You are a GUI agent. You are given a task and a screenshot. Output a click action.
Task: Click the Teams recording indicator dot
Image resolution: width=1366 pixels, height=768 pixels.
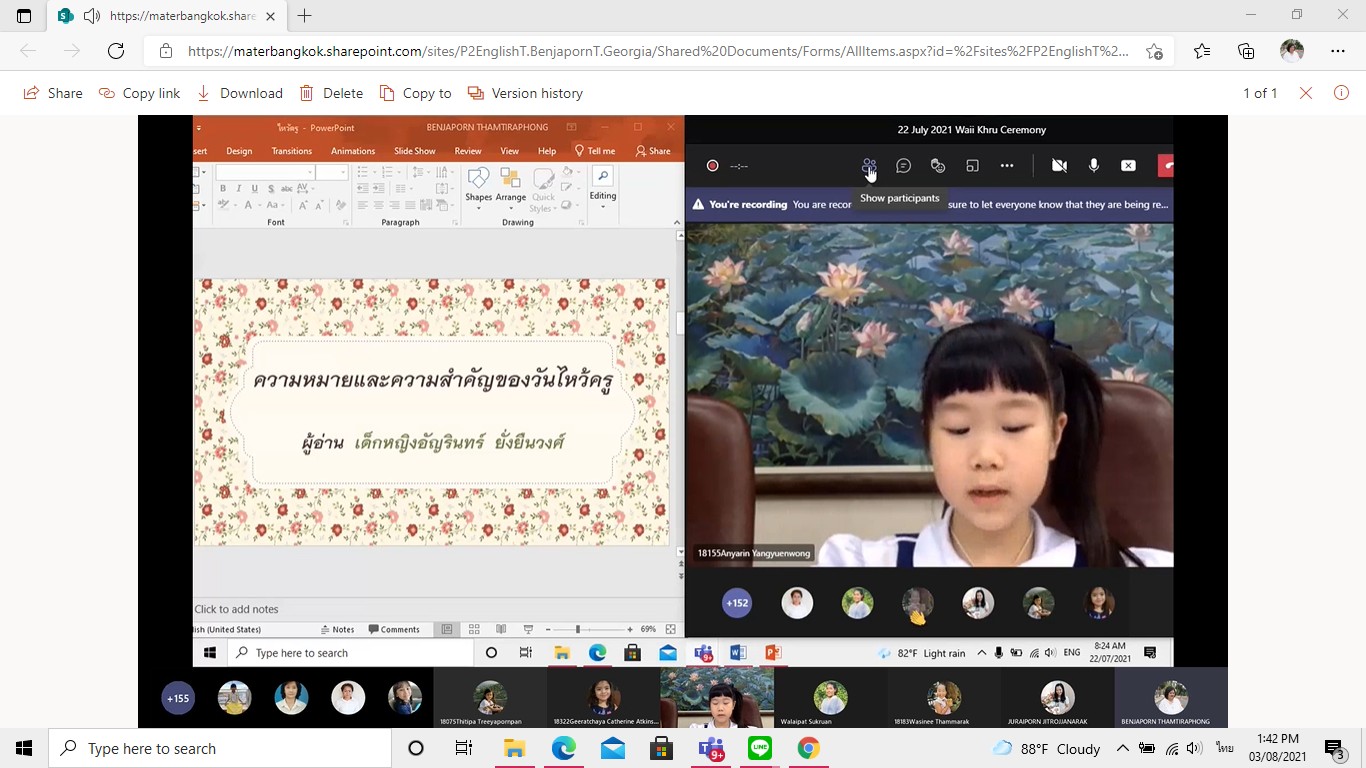(712, 166)
